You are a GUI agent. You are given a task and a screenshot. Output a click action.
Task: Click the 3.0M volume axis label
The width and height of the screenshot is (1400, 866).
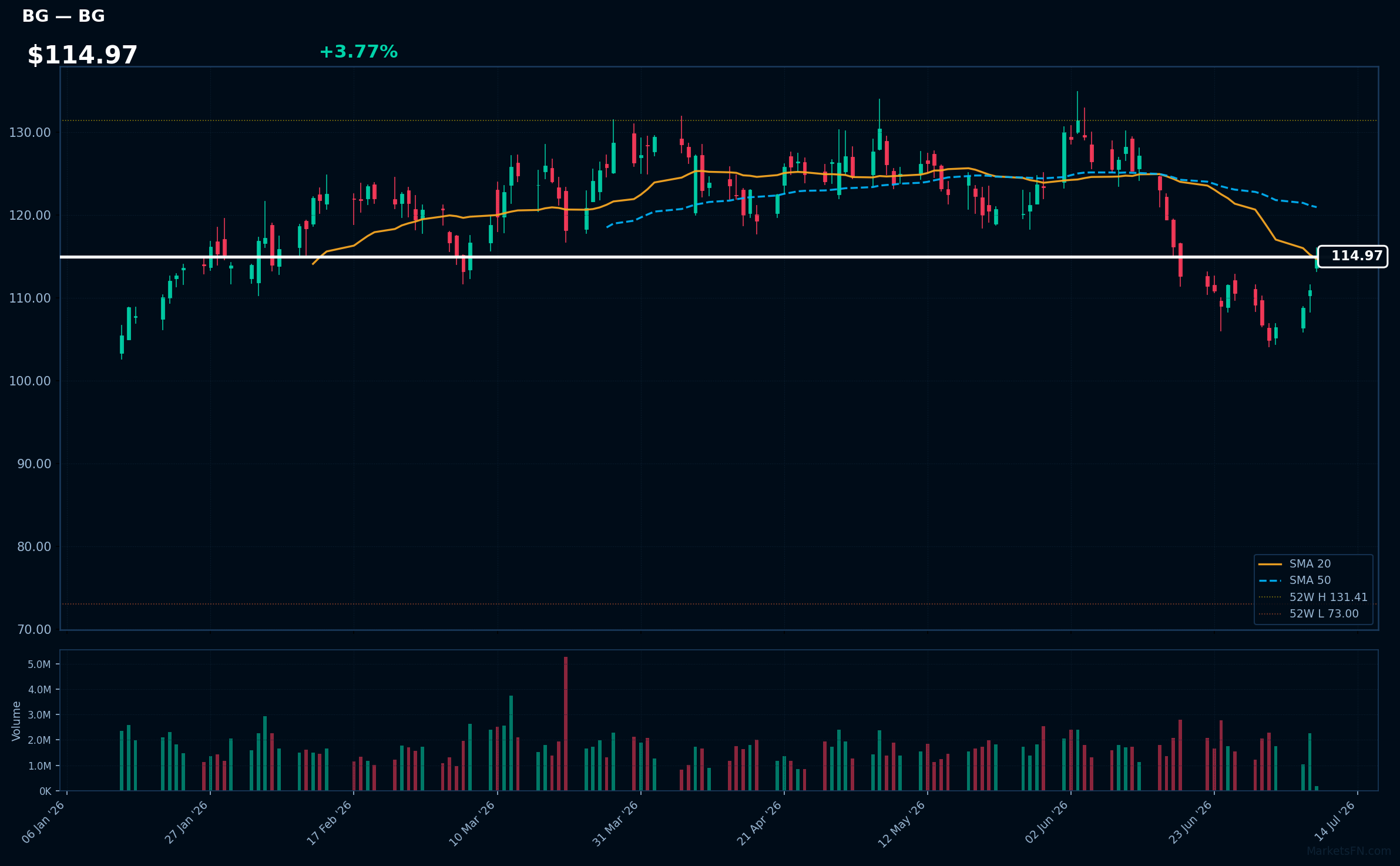(39, 715)
